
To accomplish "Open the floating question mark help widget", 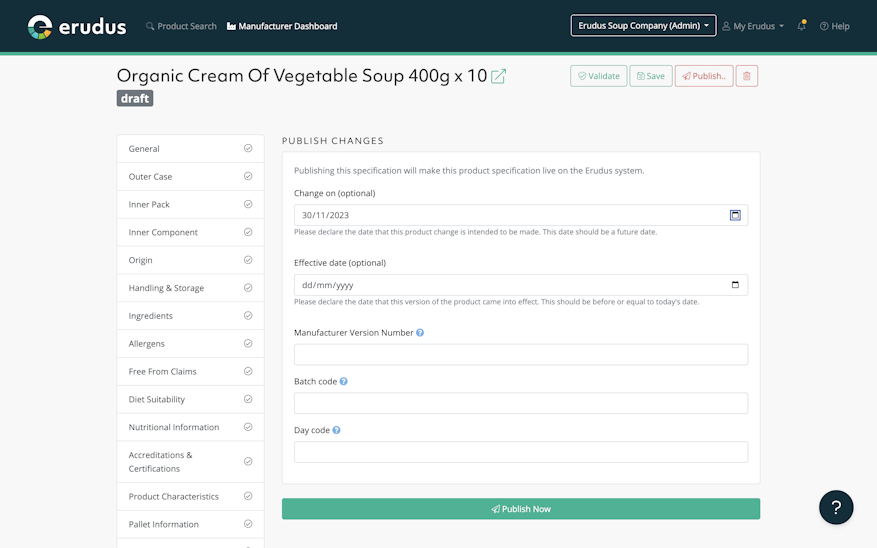I will point(836,507).
